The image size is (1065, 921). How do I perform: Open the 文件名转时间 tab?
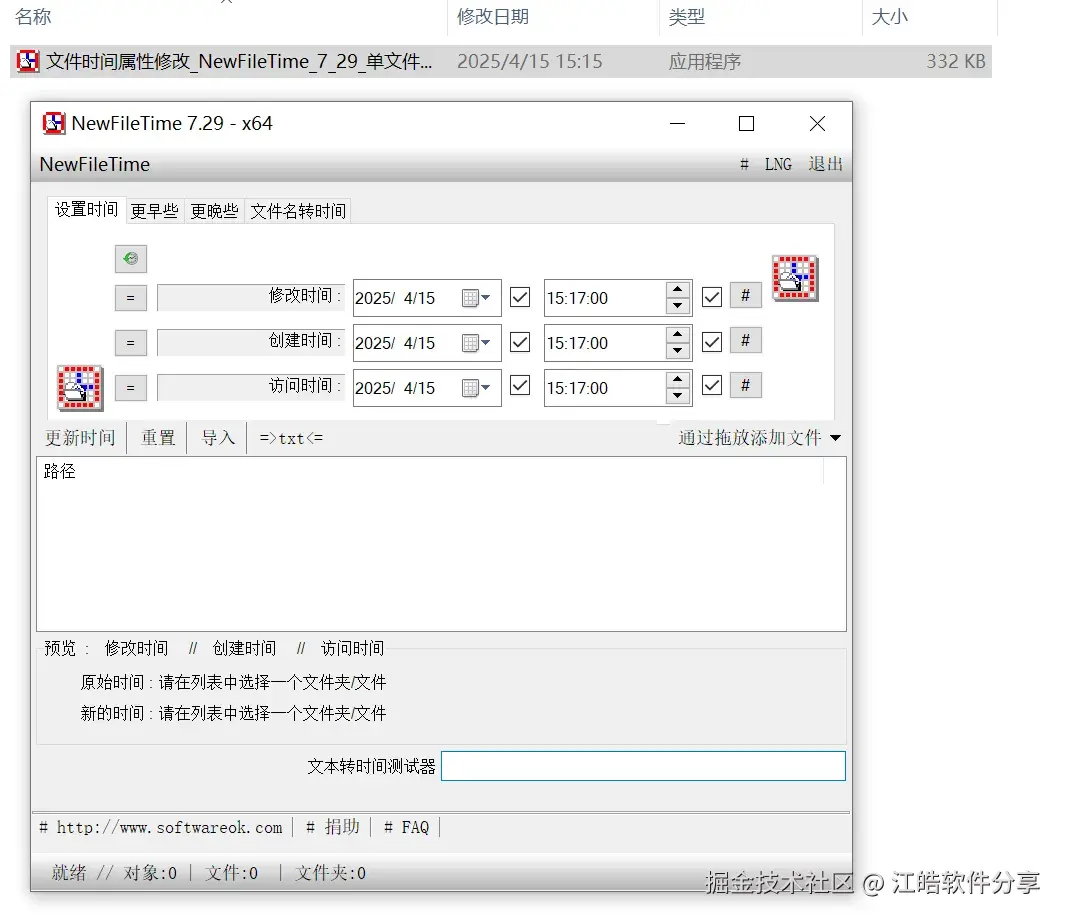298,211
